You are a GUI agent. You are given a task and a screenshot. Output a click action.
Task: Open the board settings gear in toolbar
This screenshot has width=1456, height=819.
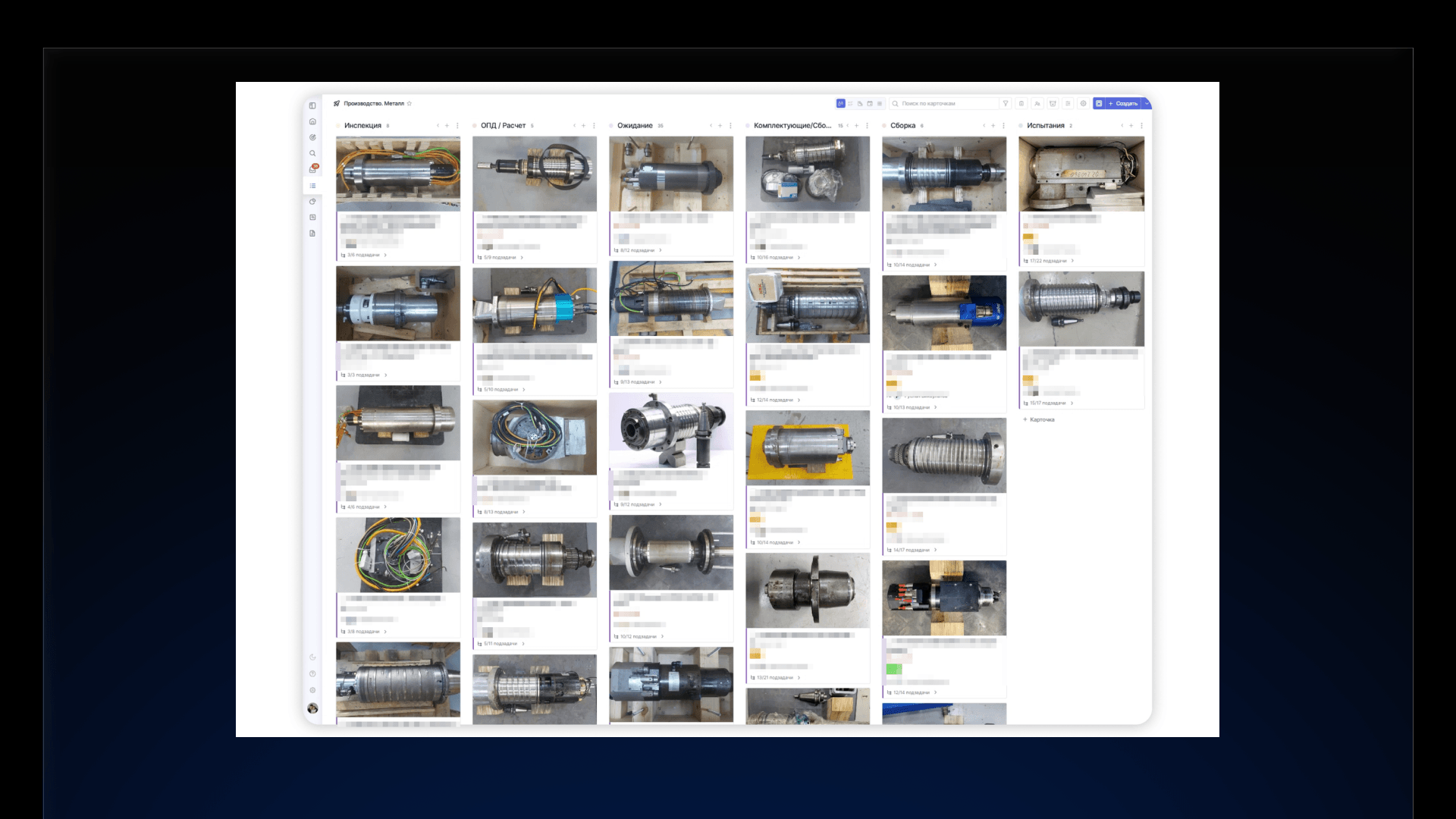coord(1083,103)
